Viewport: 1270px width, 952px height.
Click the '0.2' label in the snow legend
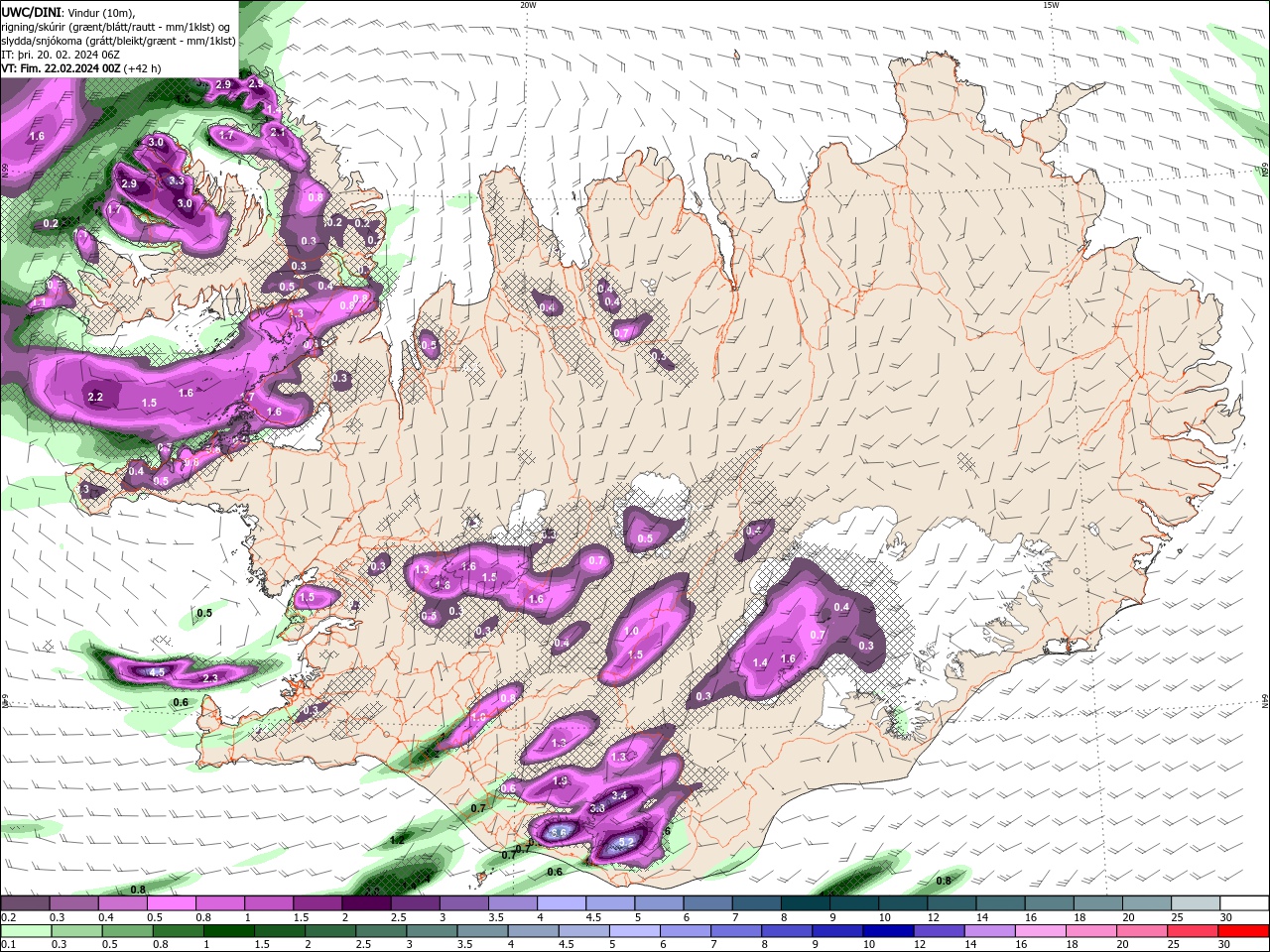pos(8,917)
